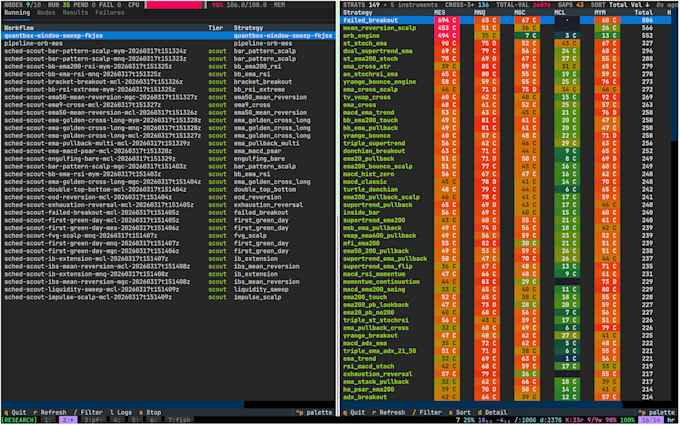Click the exhaustion_reversal strategy in left pane
680x425 pixels.
[x=268, y=205]
